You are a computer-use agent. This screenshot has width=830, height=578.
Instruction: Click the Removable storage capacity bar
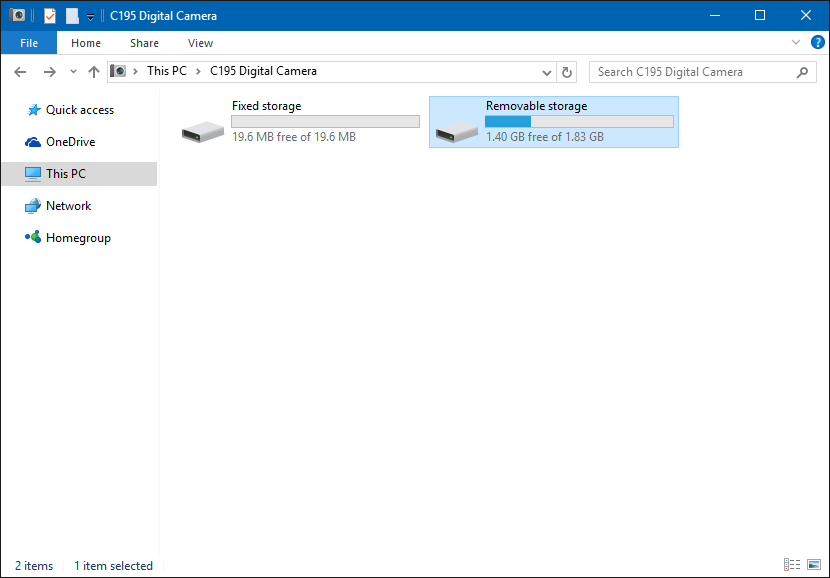pos(580,122)
